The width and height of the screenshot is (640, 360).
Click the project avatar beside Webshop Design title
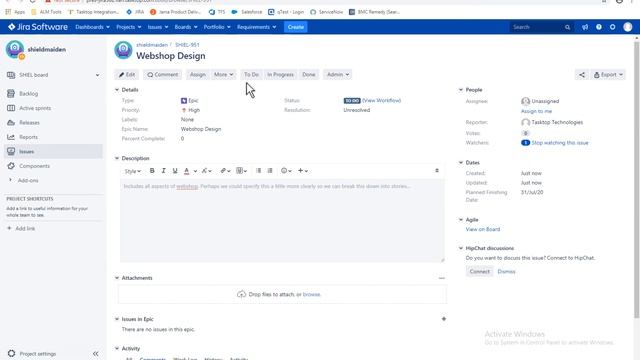point(123,50)
